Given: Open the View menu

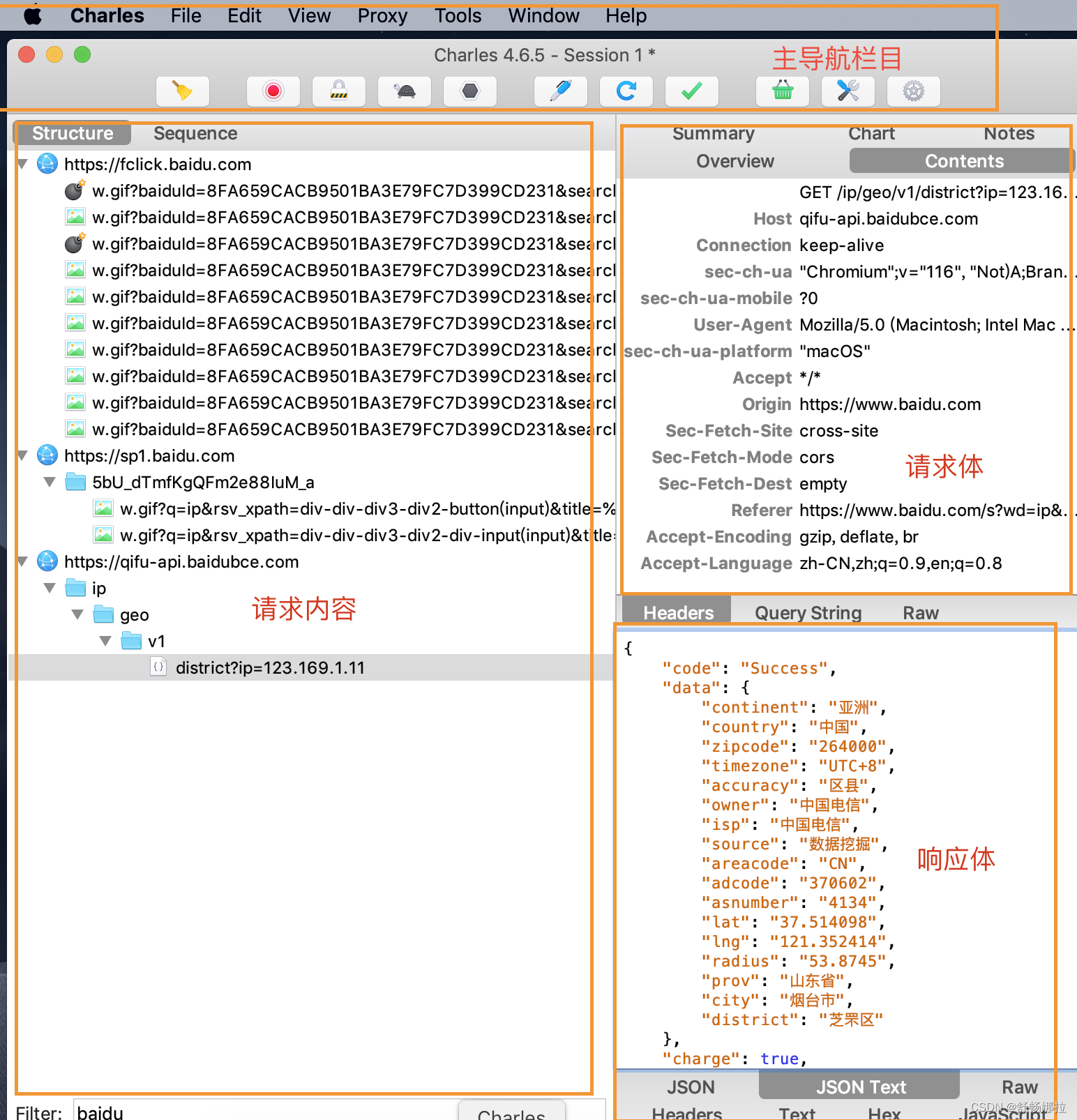Looking at the screenshot, I should point(310,15).
